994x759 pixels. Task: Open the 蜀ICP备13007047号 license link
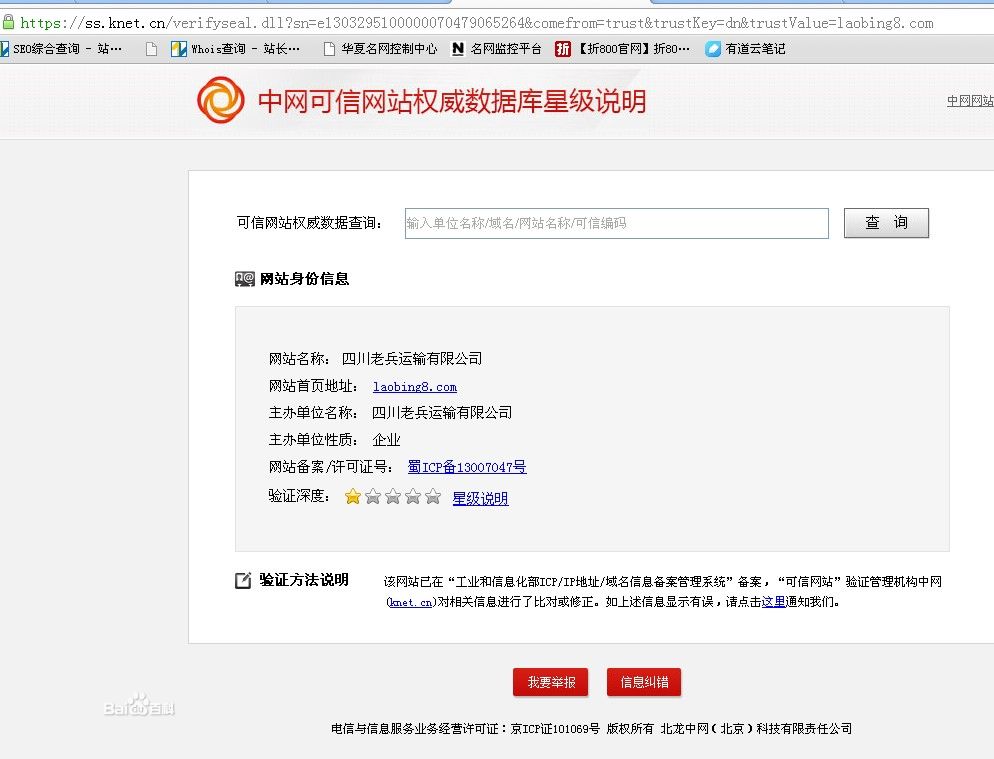coord(467,467)
